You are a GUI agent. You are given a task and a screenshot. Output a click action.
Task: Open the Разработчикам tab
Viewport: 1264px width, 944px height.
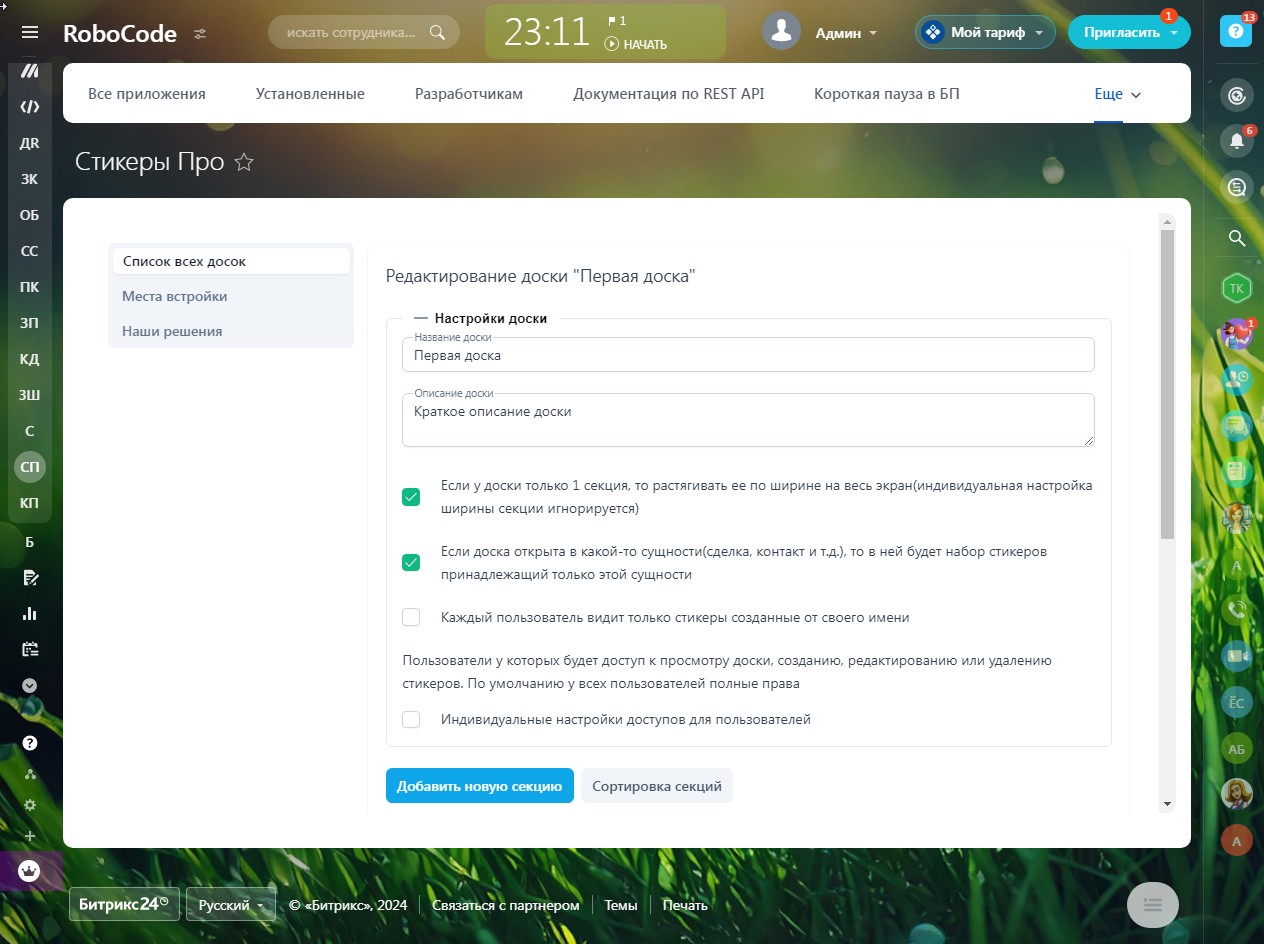pyautogui.click(x=469, y=94)
